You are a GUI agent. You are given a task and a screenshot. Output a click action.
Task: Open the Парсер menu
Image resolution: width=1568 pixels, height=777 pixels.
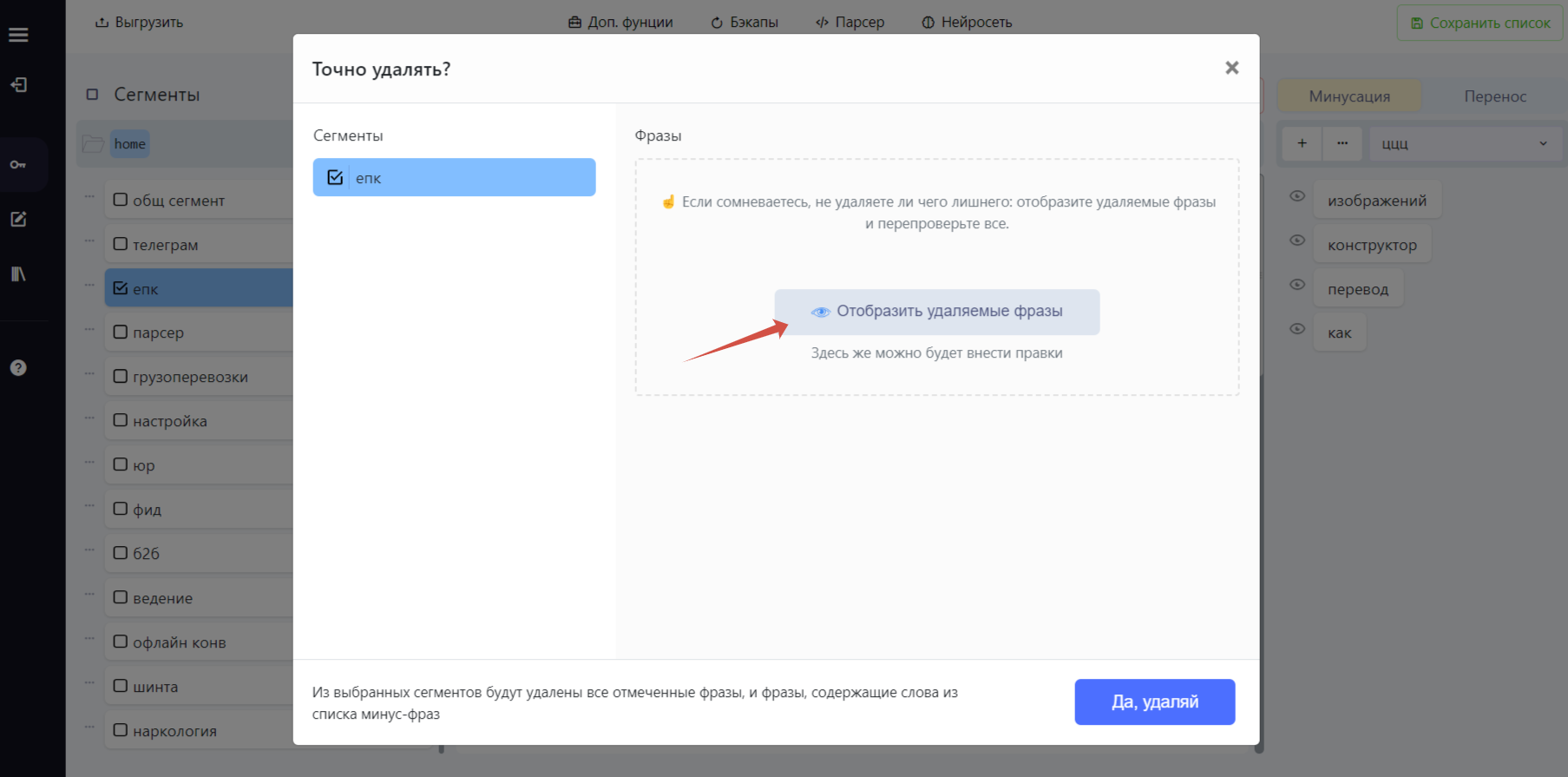point(850,23)
